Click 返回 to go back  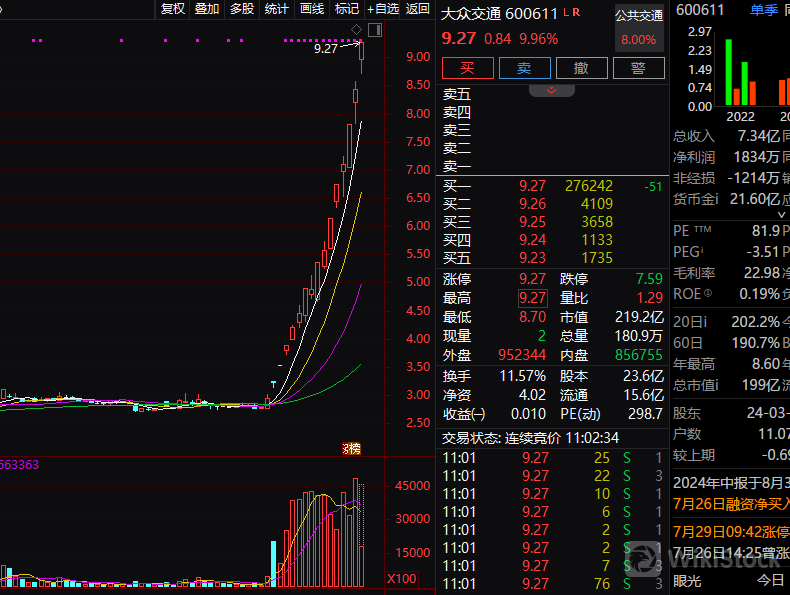pos(418,9)
